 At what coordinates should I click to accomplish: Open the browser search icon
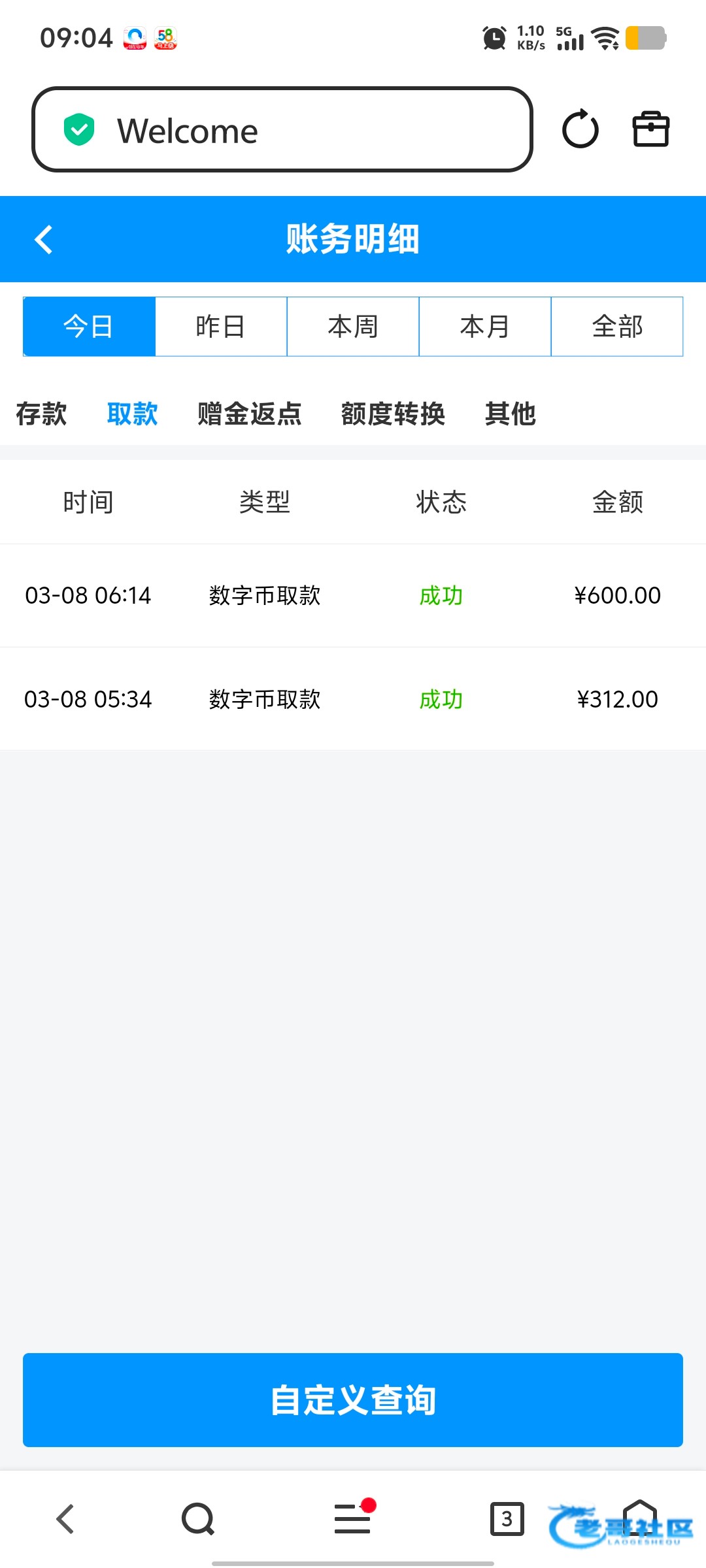(198, 1519)
